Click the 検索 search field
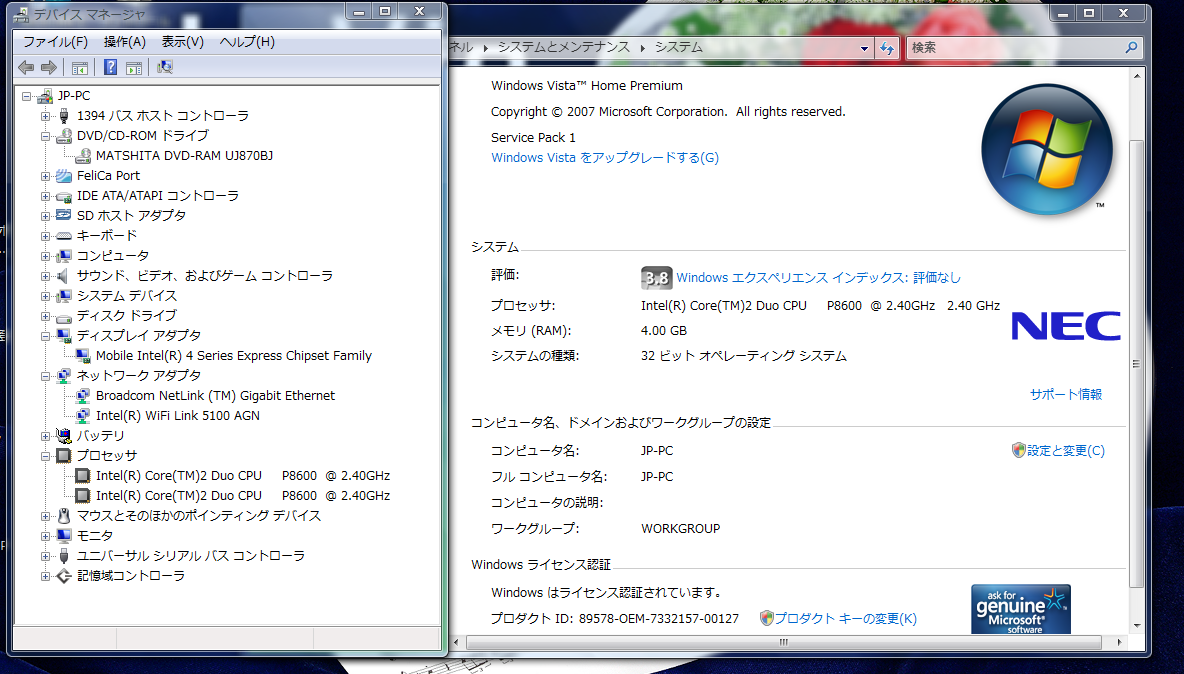The width and height of the screenshot is (1184, 674). click(1016, 48)
